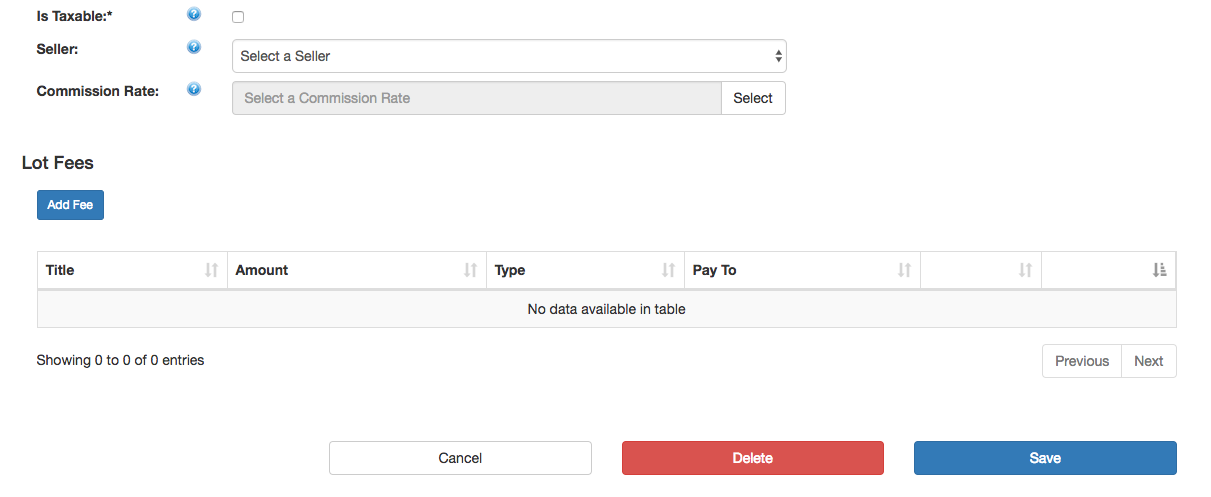Enable the Is Taxable checkbox
The height and width of the screenshot is (497, 1211).
pyautogui.click(x=238, y=17)
